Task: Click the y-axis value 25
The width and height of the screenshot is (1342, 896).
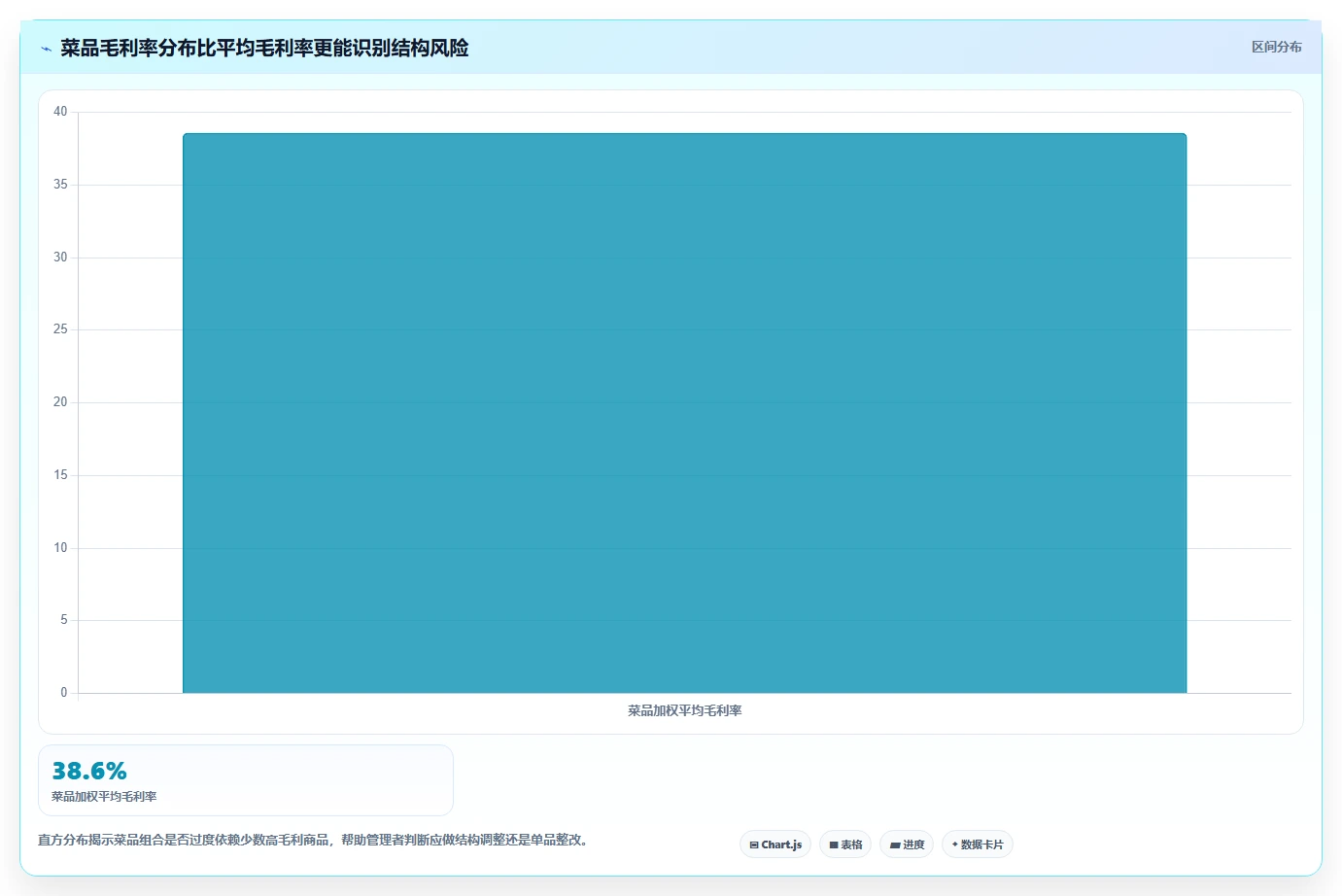Action: click(x=60, y=329)
